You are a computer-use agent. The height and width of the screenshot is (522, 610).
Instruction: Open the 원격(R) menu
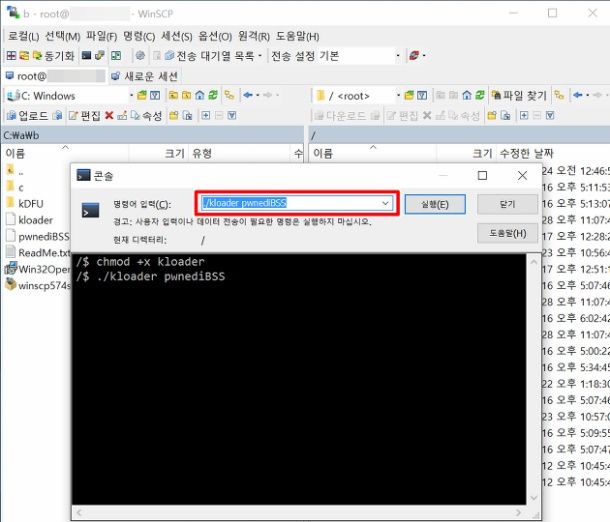pos(254,36)
